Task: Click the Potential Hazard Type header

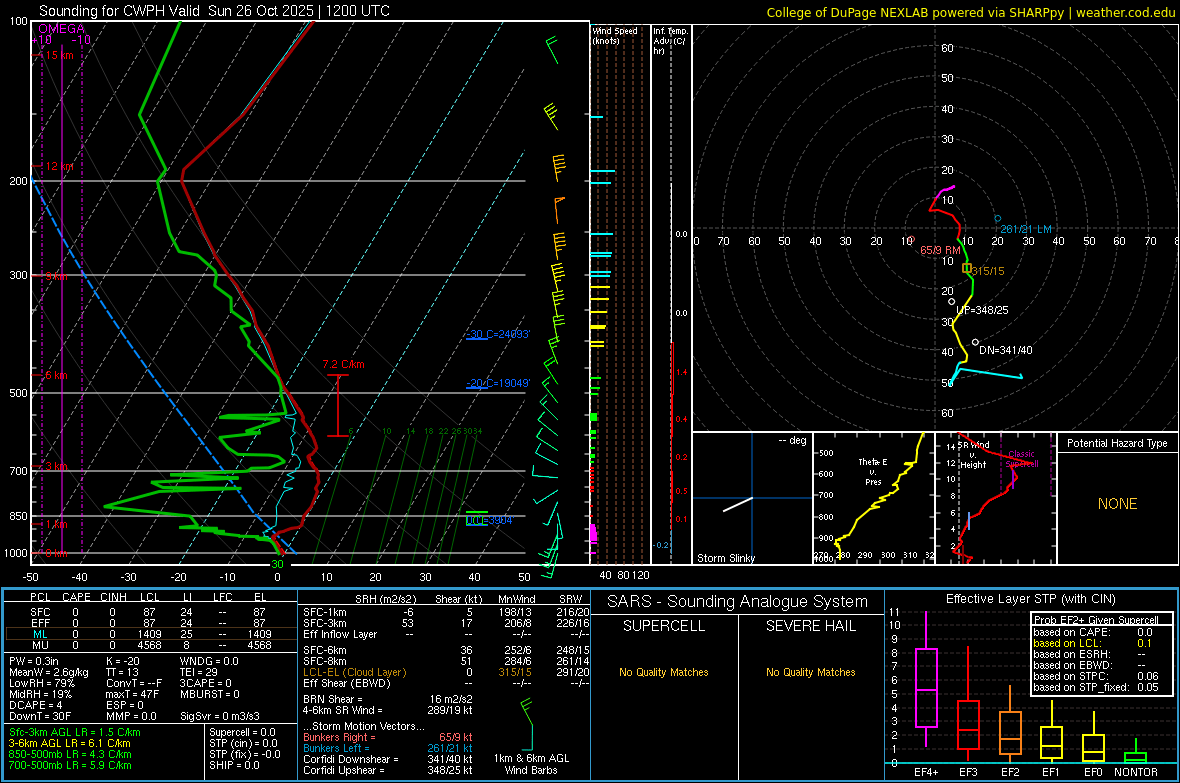Action: [1117, 443]
